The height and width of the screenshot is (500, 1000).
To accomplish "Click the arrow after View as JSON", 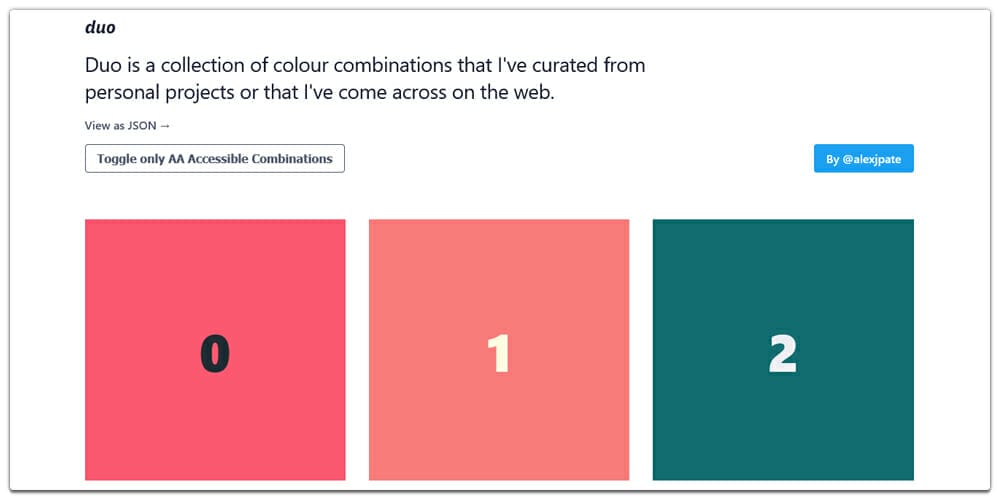I will click(x=166, y=126).
